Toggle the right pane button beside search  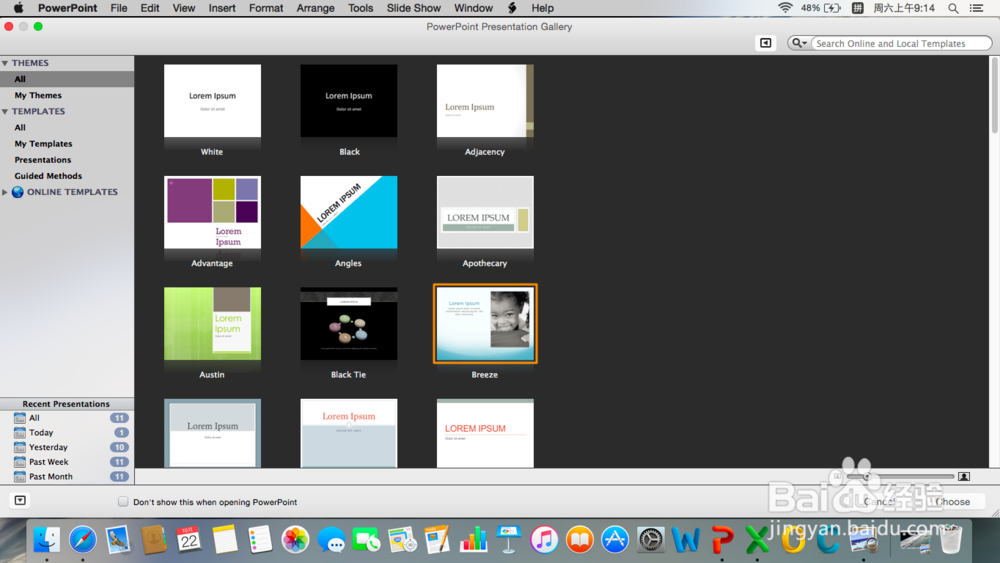click(765, 43)
